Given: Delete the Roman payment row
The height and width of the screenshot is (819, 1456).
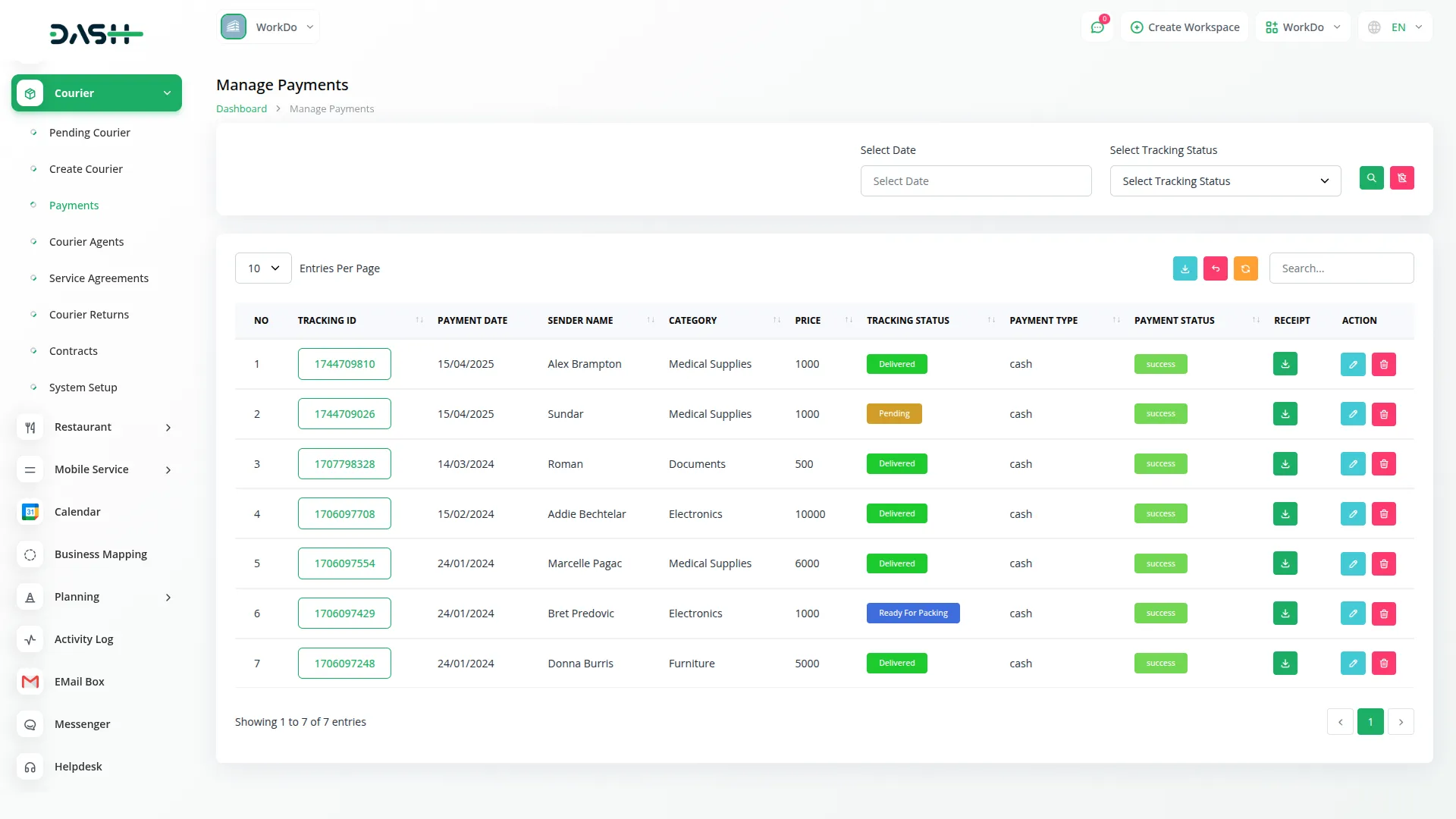Looking at the screenshot, I should click(x=1383, y=464).
